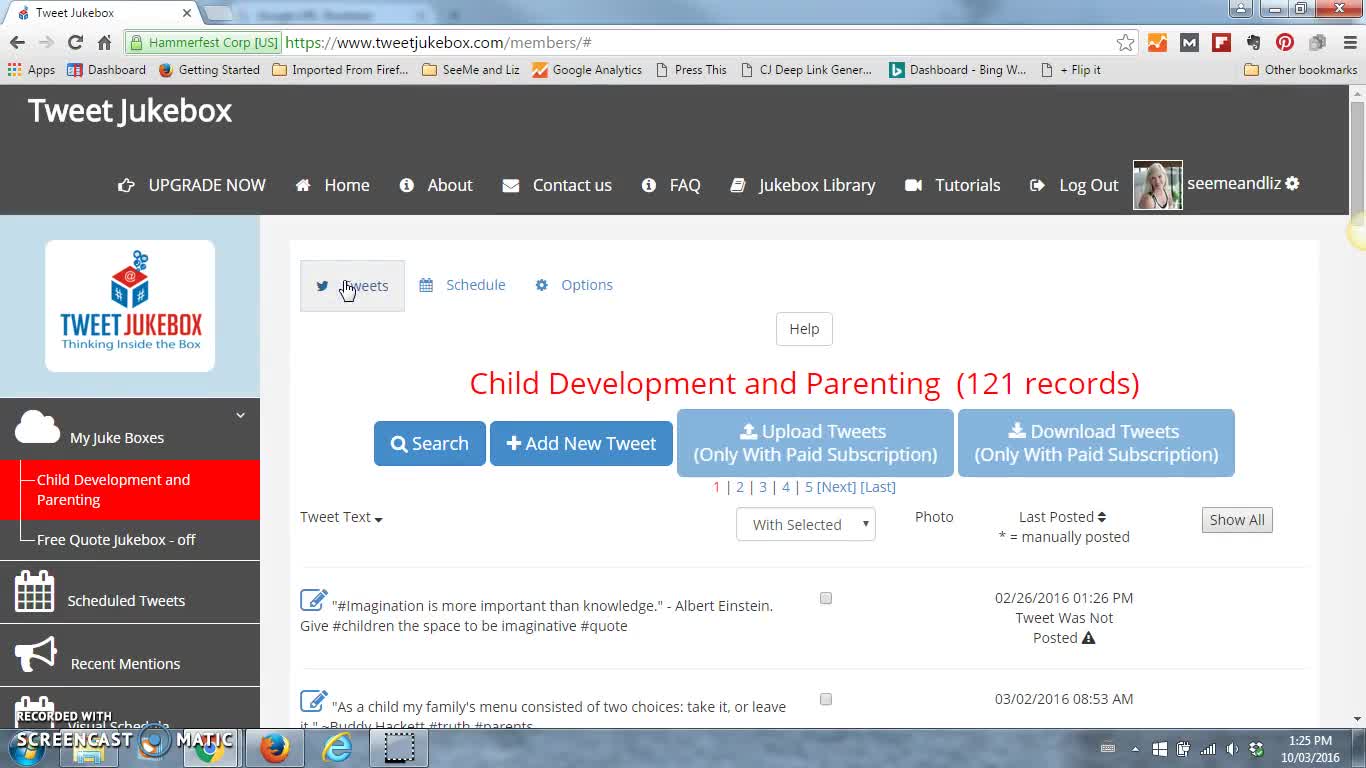Switch to the Schedule tab
Screen dimensions: 1366x768
coord(462,285)
